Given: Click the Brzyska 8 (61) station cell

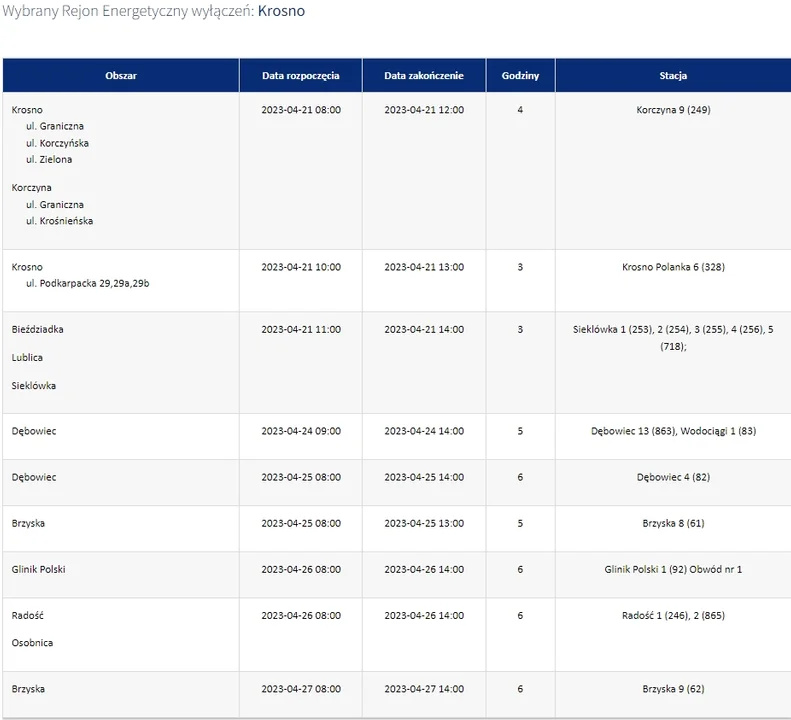Looking at the screenshot, I should 673,523.
